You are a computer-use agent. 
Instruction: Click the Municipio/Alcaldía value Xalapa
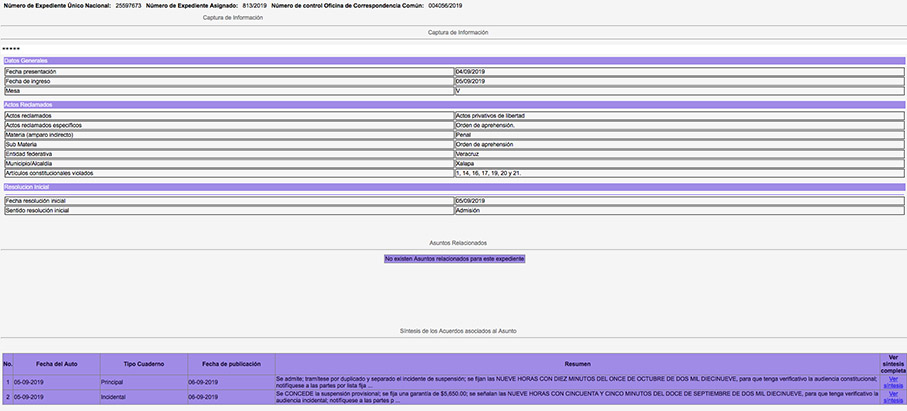point(465,163)
